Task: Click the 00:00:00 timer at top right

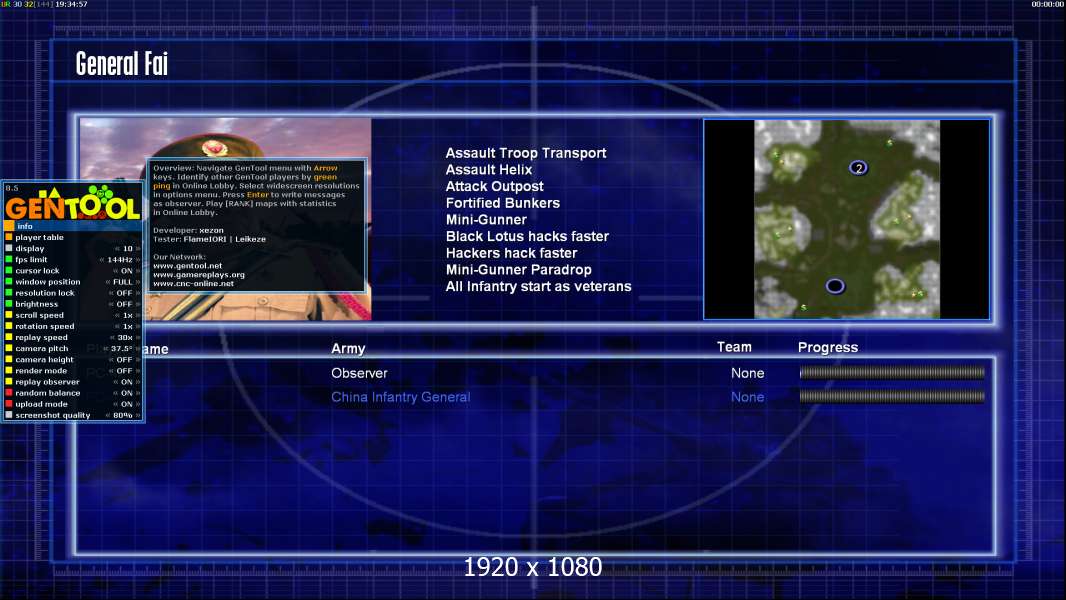Action: coord(1047,4)
